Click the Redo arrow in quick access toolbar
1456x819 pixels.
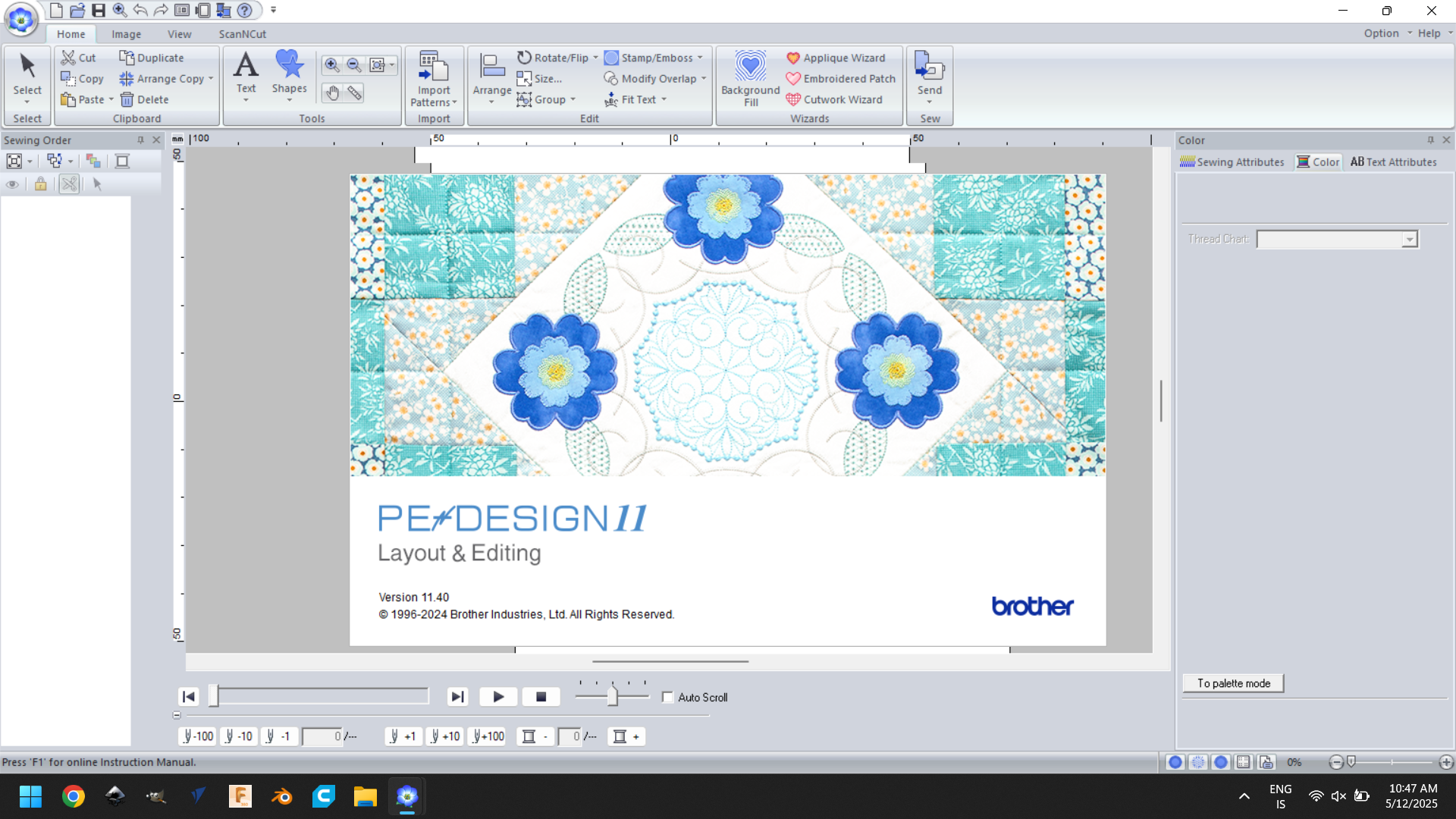161,10
